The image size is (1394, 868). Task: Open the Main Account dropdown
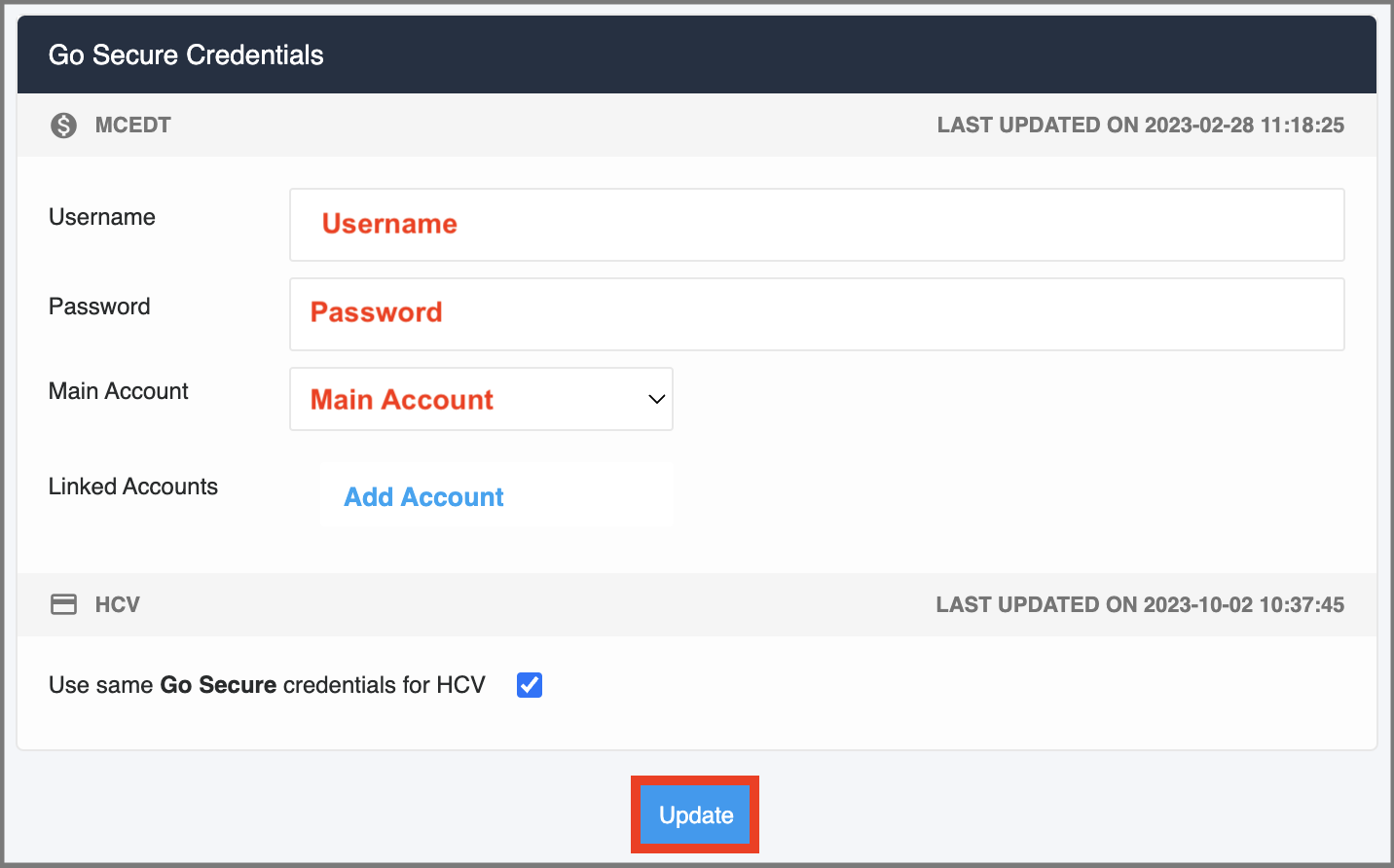pos(481,399)
